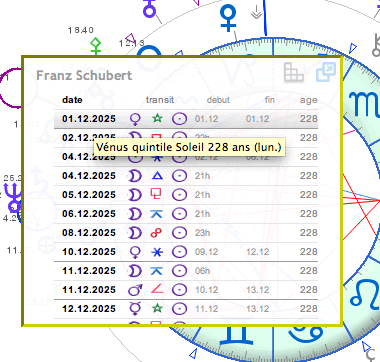Screen dimensions: 380x362
Task: Sort by the date column header
Action: [x=72, y=100]
